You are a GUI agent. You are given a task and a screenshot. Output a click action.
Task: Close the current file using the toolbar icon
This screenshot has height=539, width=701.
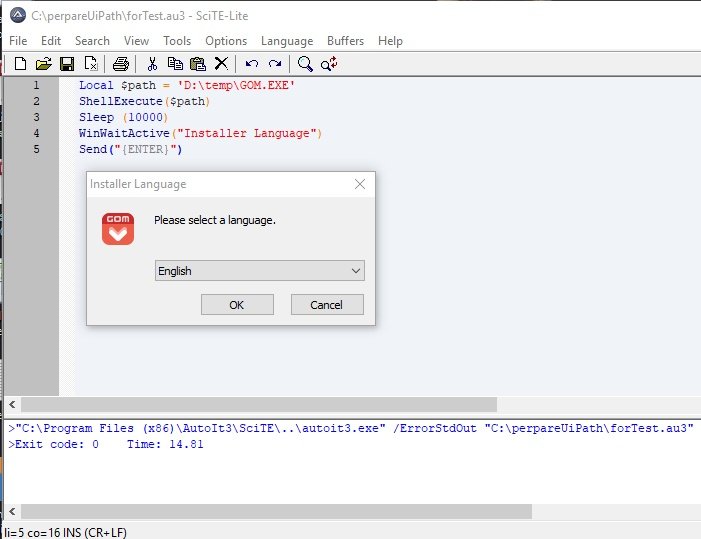coord(91,64)
